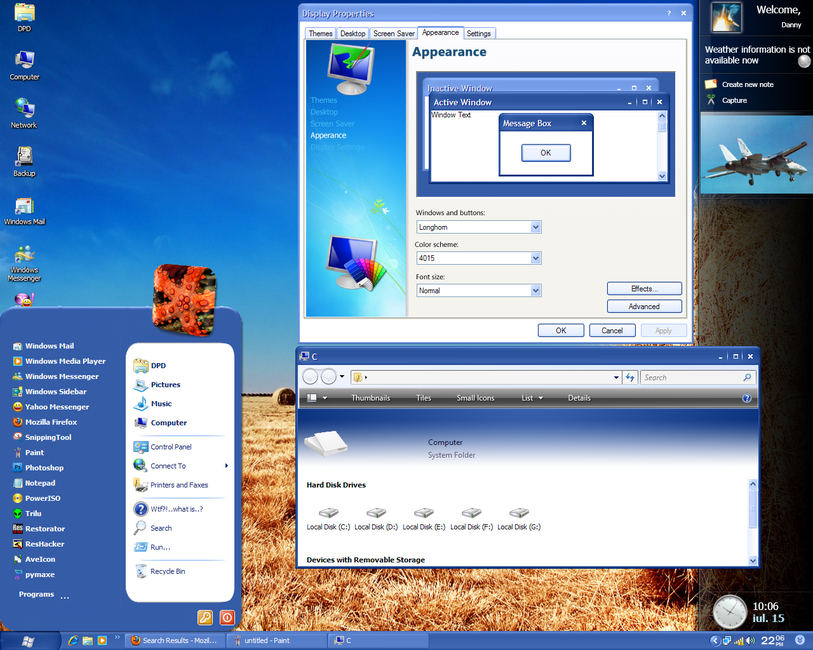Open the DPD folder desktop icon
The image size is (813, 650).
[24, 16]
